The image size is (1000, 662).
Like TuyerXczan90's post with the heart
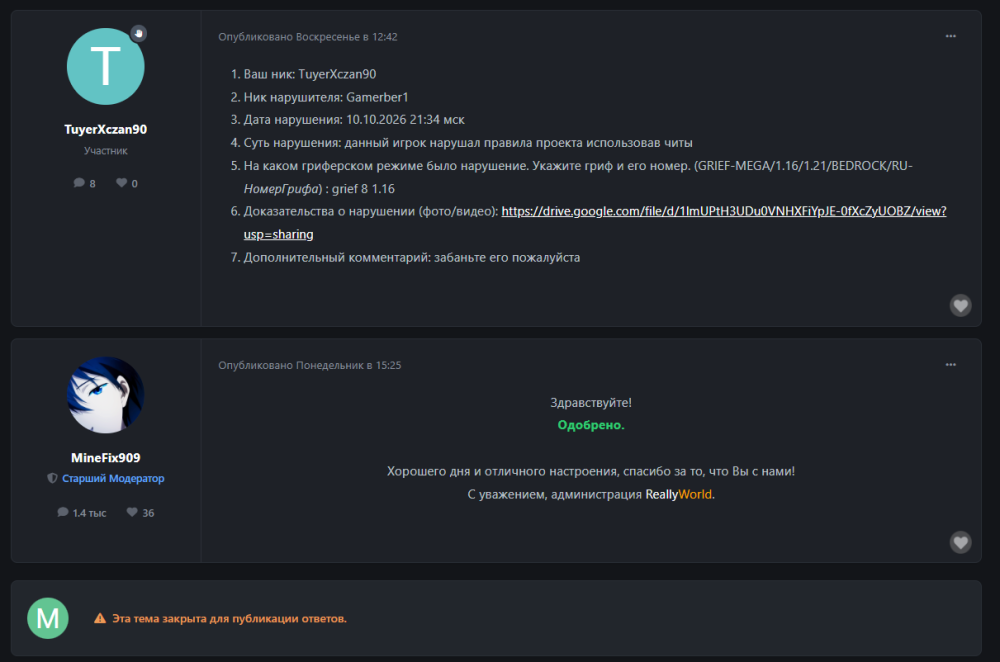(x=960, y=305)
